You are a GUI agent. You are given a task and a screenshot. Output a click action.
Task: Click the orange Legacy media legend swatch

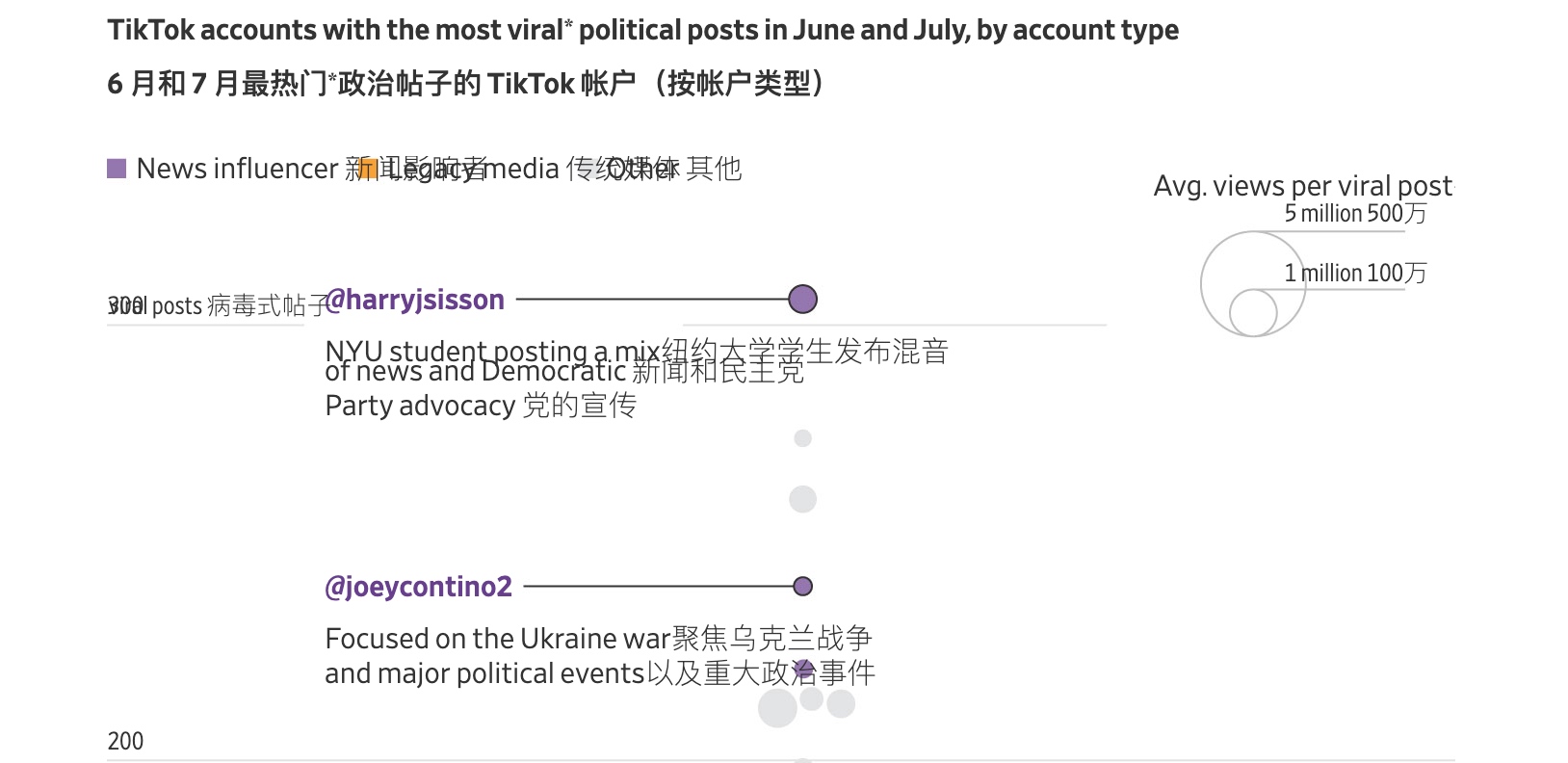(x=367, y=170)
